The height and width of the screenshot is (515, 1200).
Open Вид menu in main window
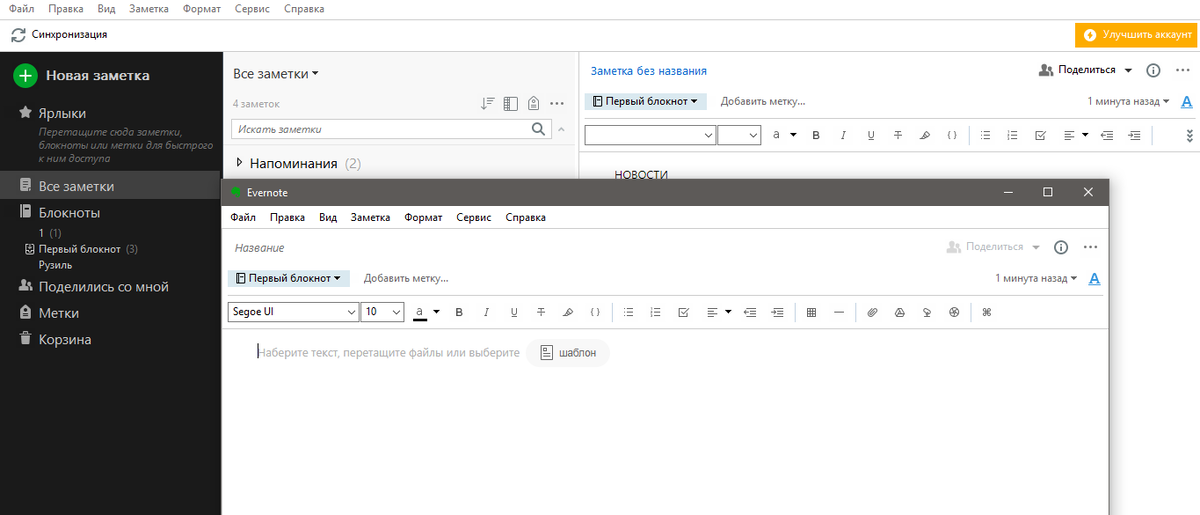coord(107,8)
